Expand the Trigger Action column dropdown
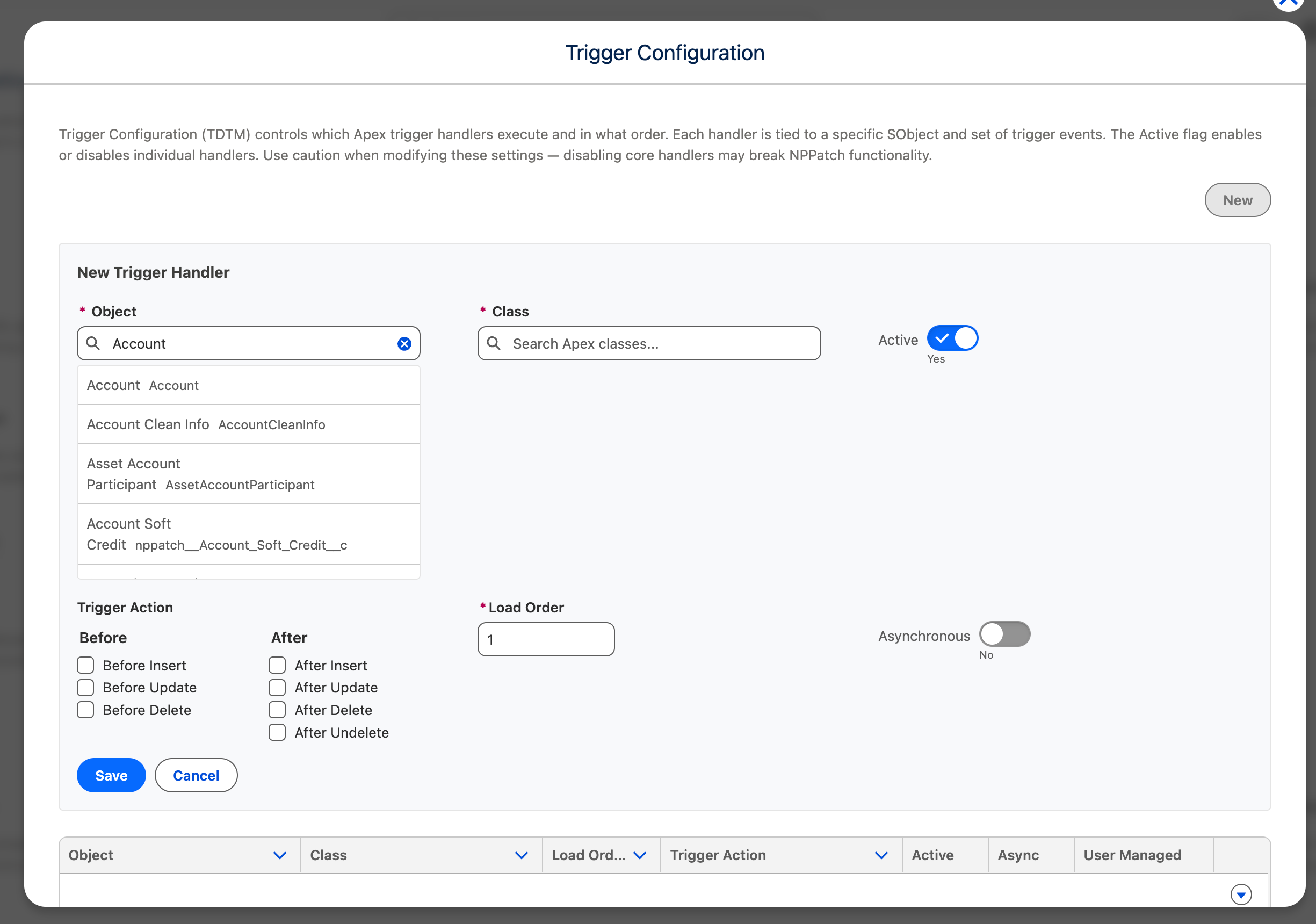This screenshot has height=924, width=1316. tap(881, 855)
